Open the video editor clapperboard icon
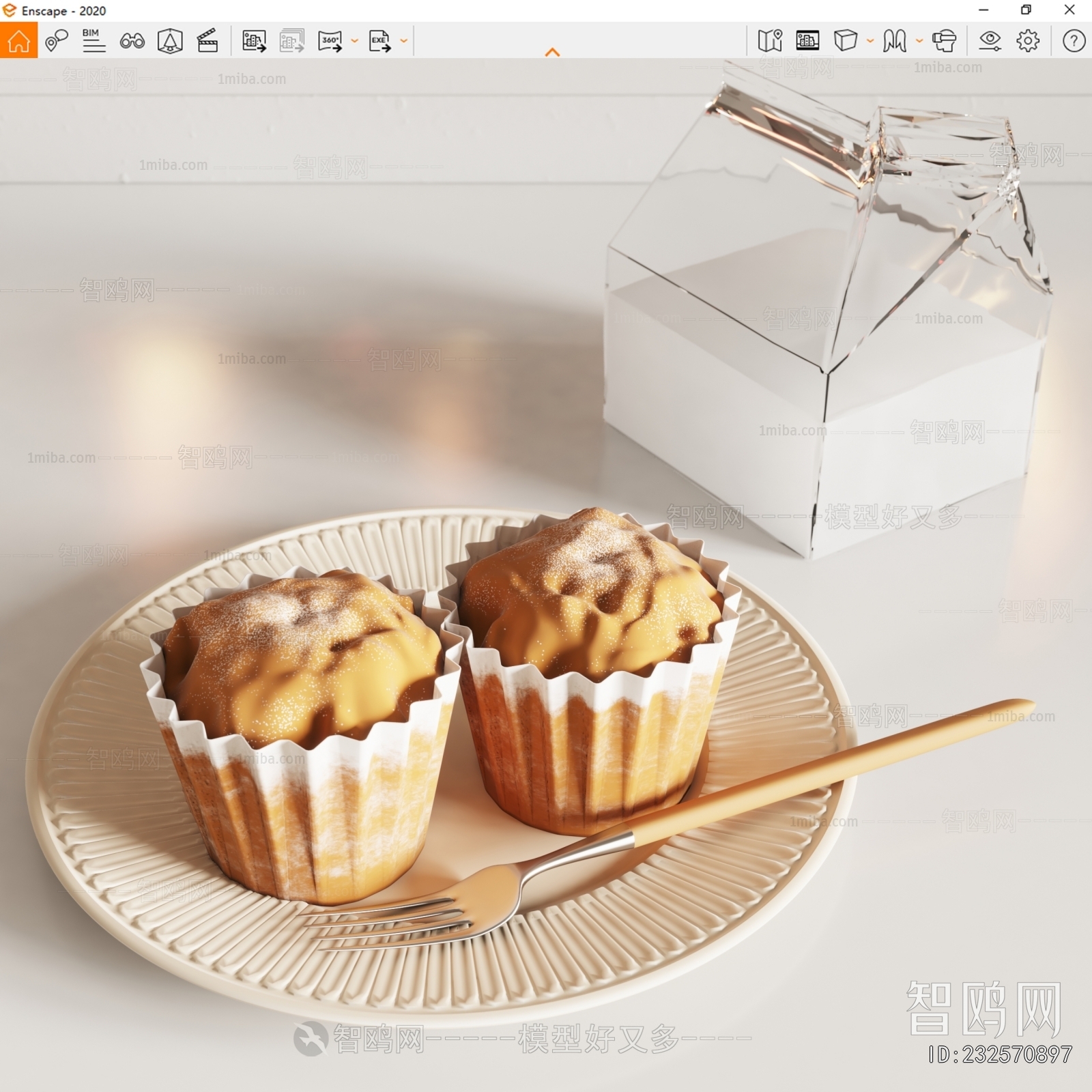The image size is (1092, 1092). point(207,41)
